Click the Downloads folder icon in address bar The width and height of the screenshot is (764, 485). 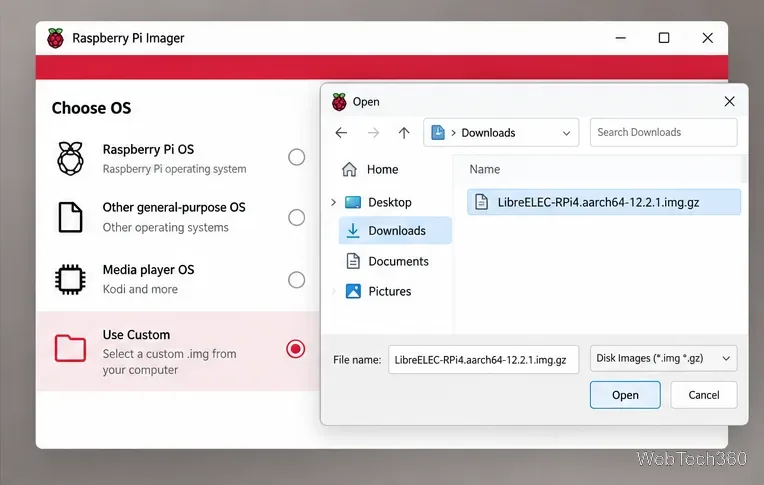[438, 132]
